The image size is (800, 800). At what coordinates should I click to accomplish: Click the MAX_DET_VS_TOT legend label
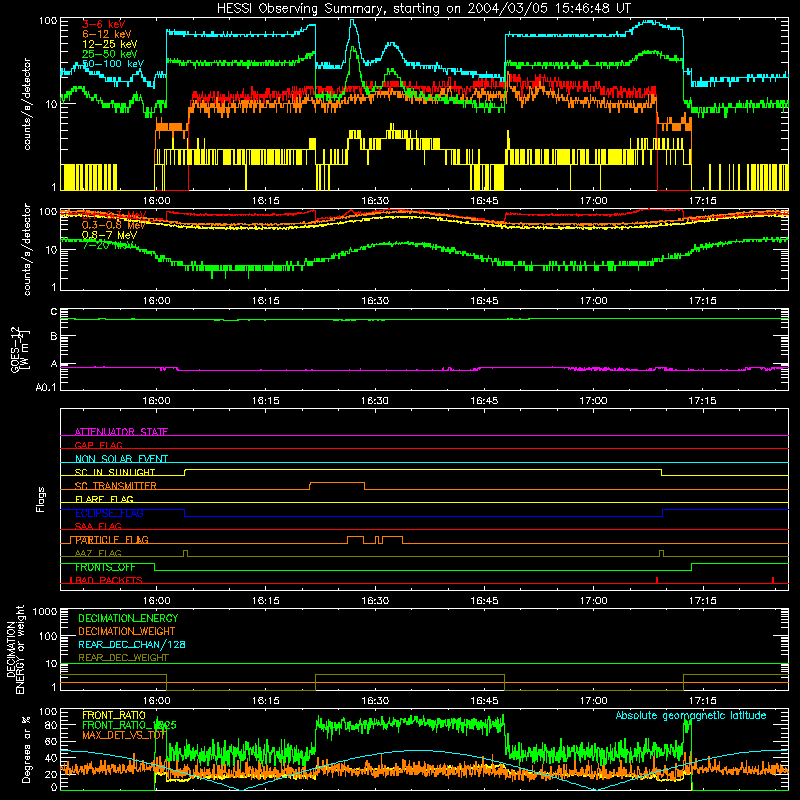pos(124,735)
